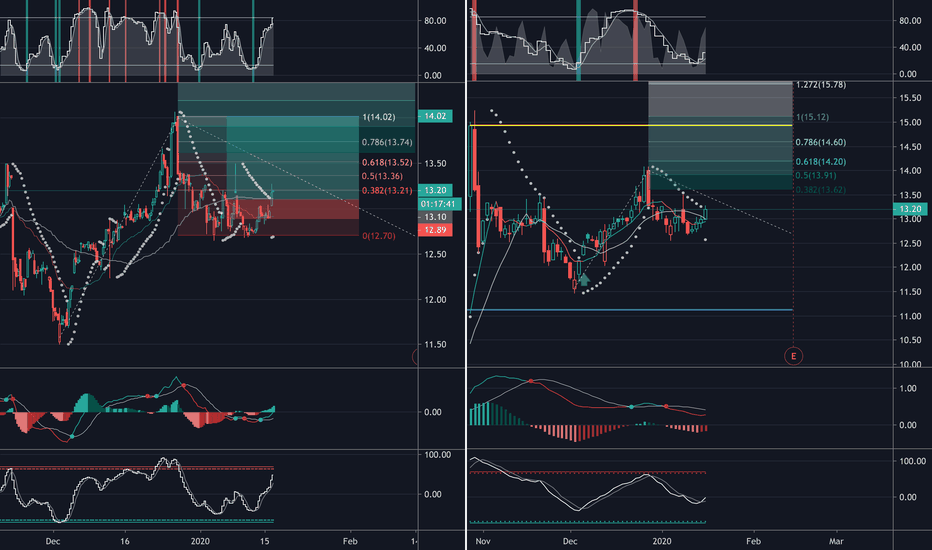Image resolution: width=932 pixels, height=550 pixels.
Task: Click the gray 13.10 price label
Action: 435,217
